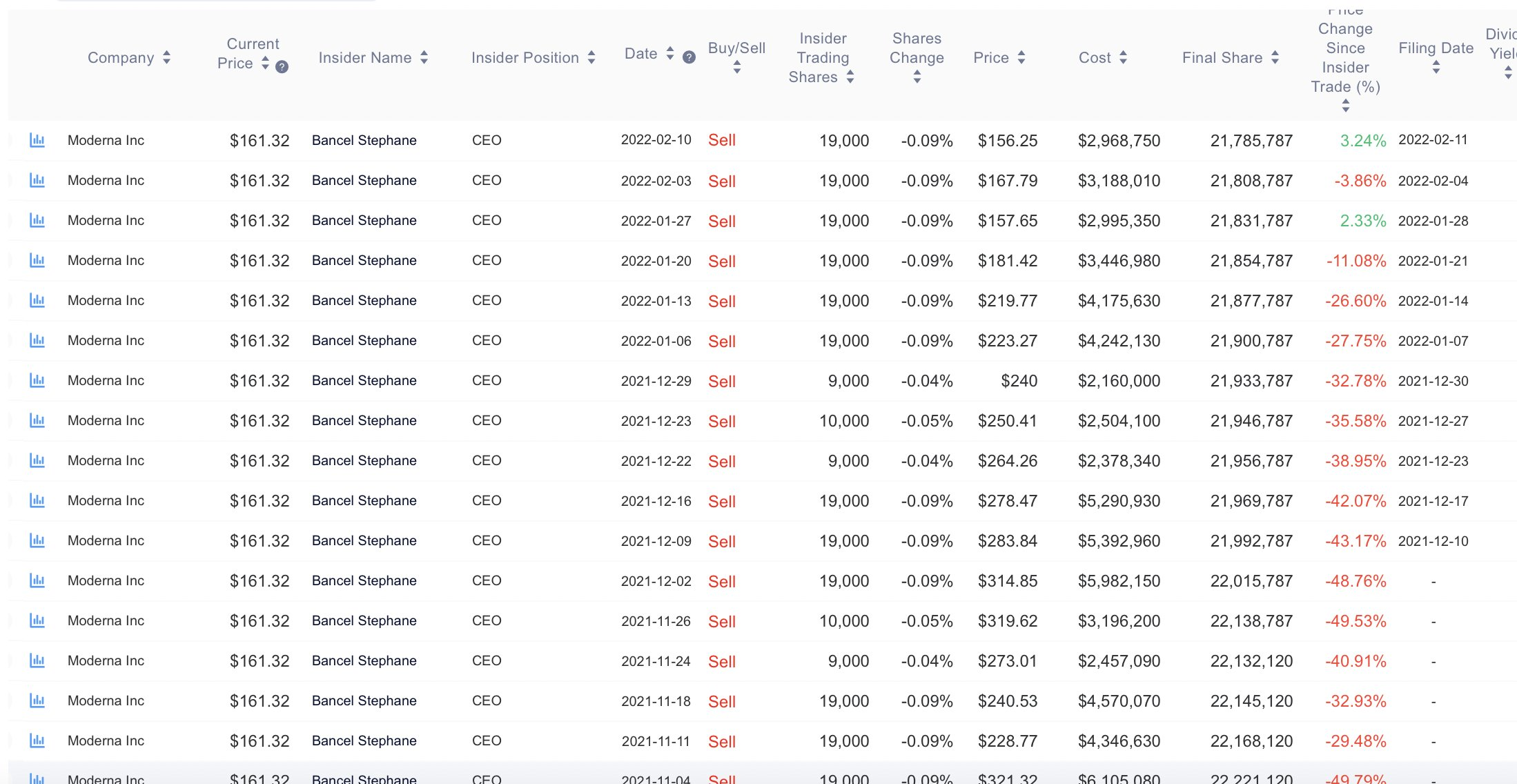This screenshot has height=784, width=1517.
Task: Open chart icon for 2021-11-11 trade row
Action: point(37,741)
